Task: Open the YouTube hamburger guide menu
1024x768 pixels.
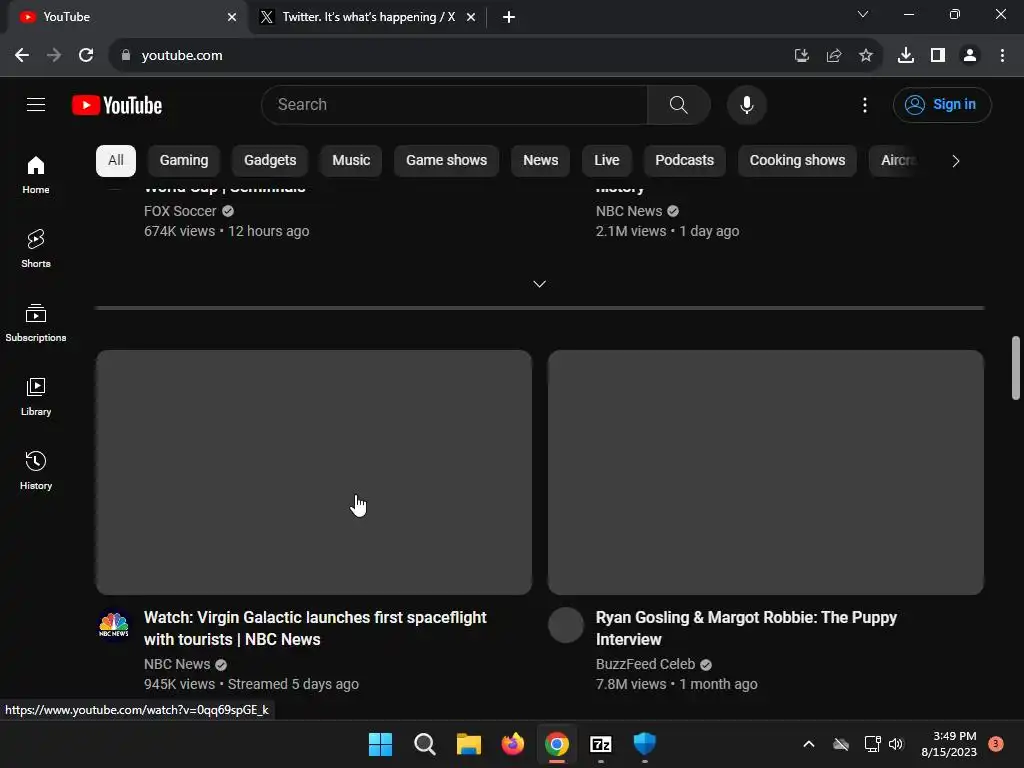Action: 36,104
